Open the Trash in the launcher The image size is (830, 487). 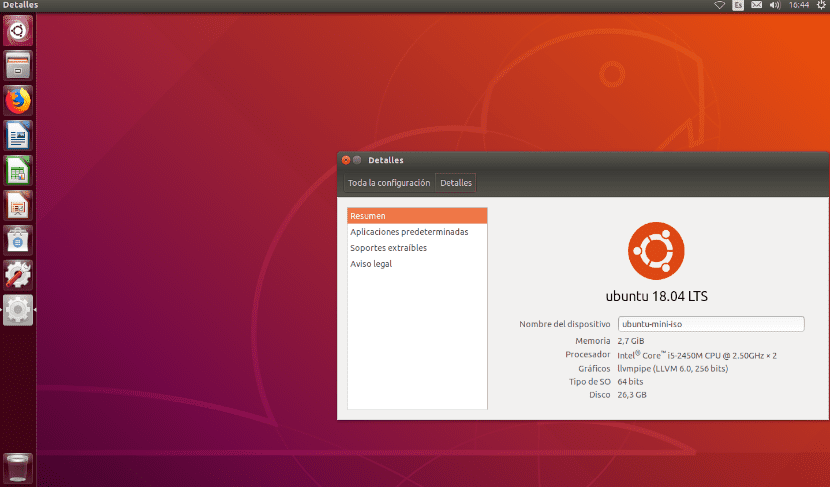coord(18,467)
